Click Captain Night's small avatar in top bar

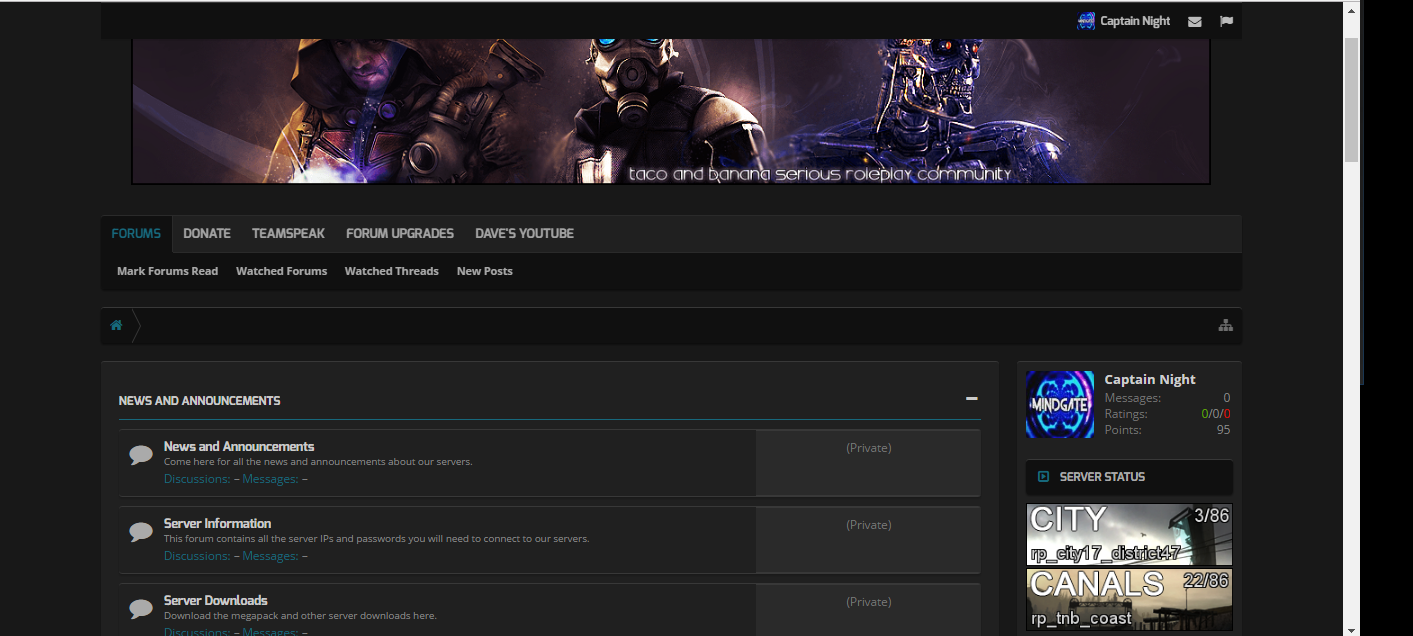pyautogui.click(x=1086, y=21)
